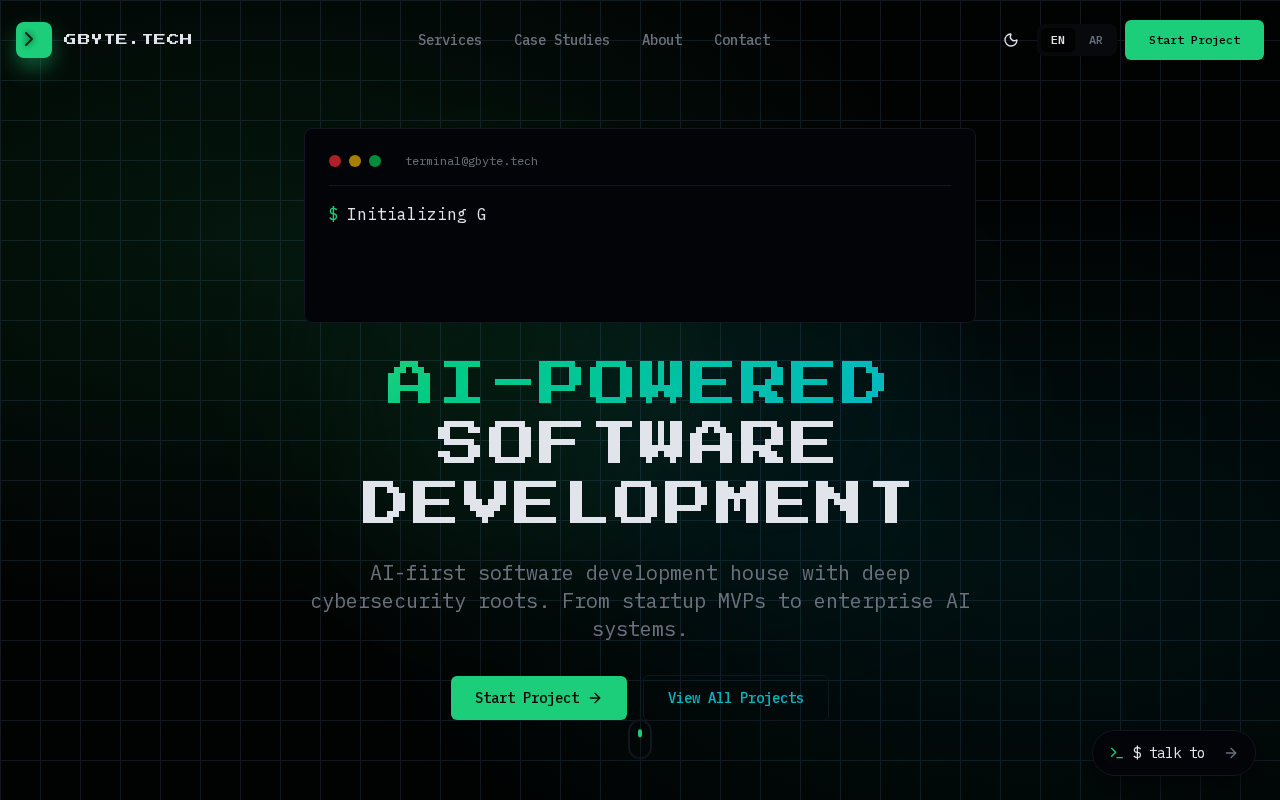Click the green terminal window dot
The height and width of the screenshot is (800, 1280).
pyautogui.click(x=375, y=161)
